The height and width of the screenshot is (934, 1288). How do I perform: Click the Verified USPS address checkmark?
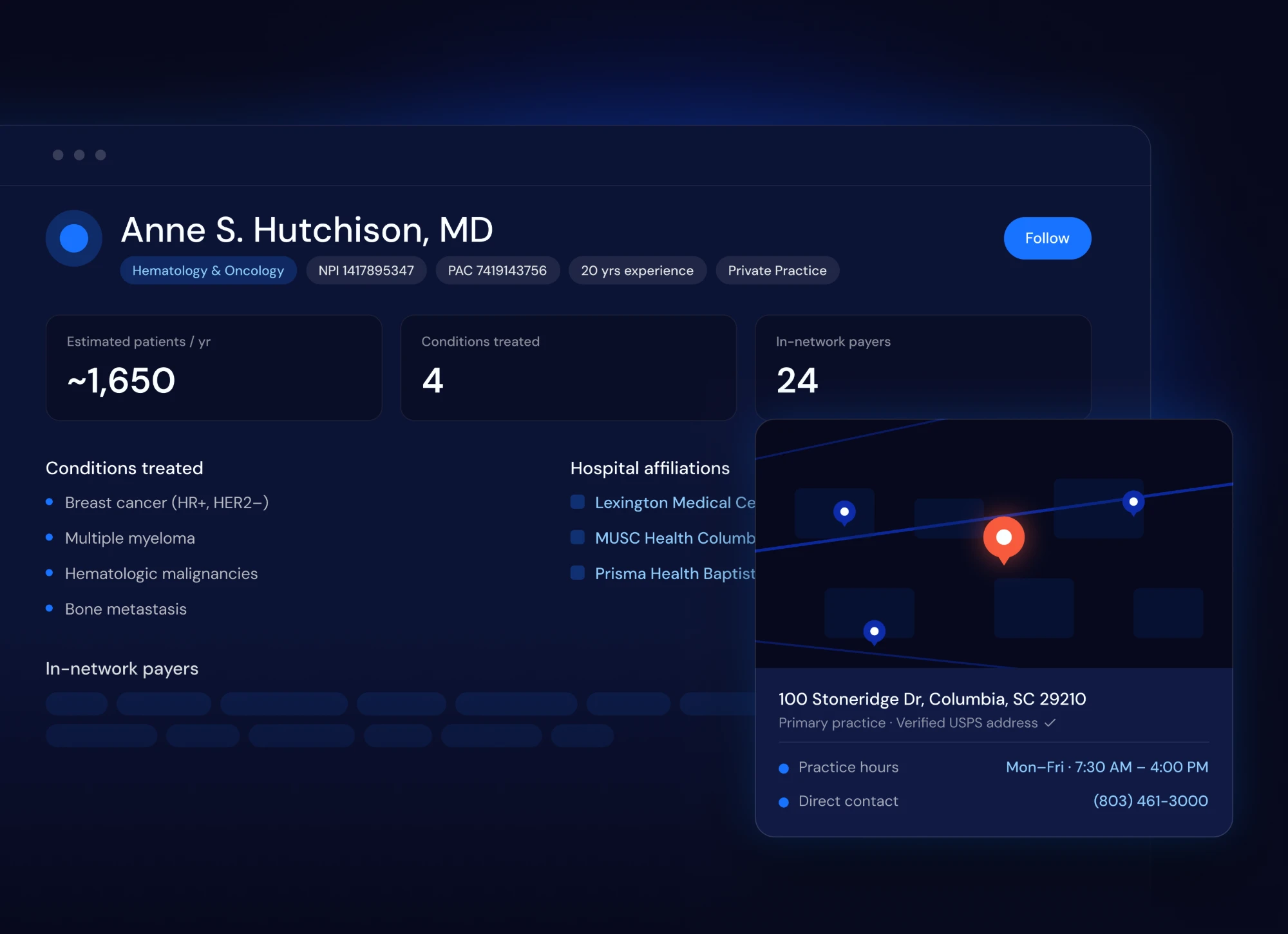tap(1050, 723)
